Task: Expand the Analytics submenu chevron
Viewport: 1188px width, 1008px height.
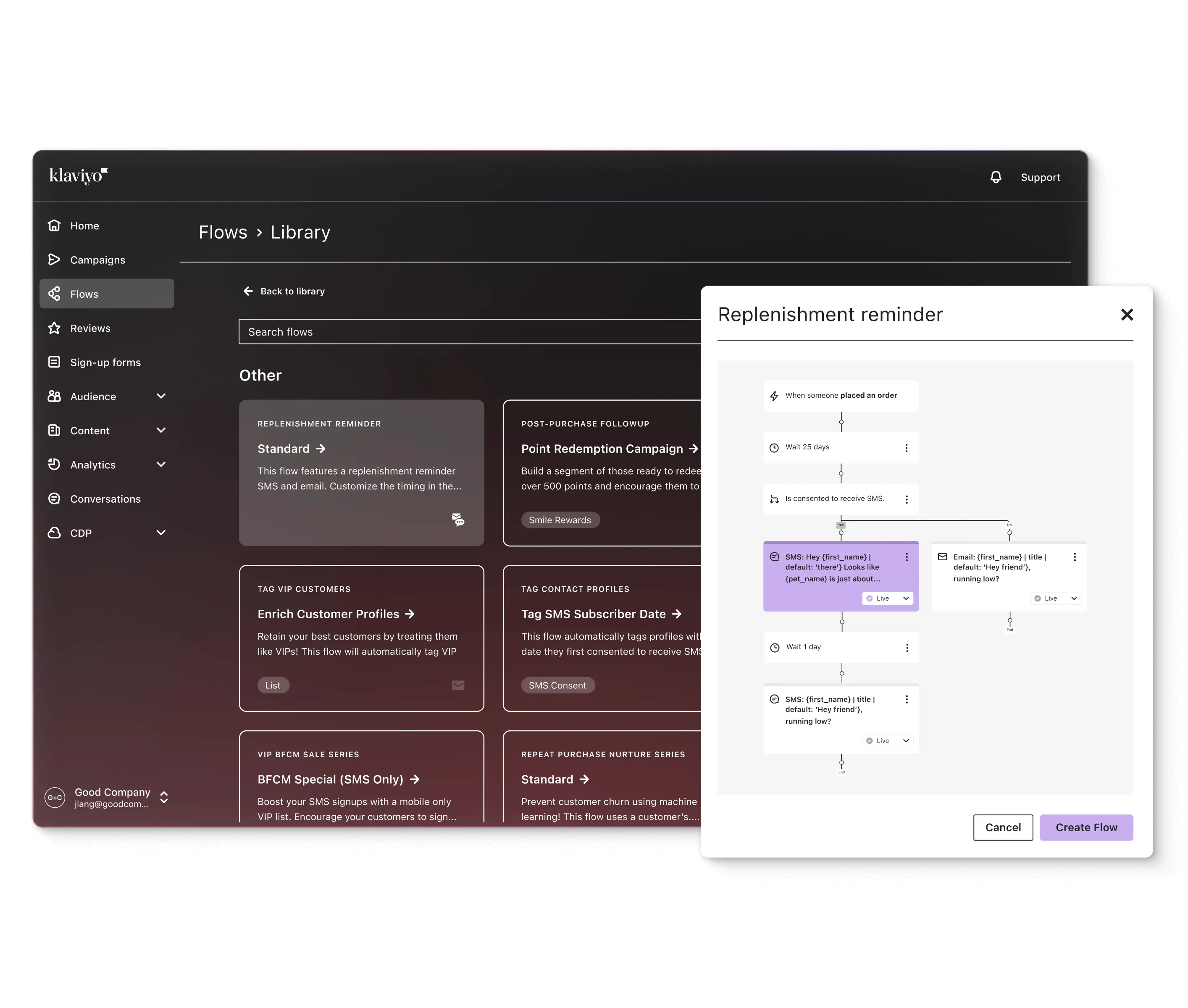Action: tap(161, 465)
